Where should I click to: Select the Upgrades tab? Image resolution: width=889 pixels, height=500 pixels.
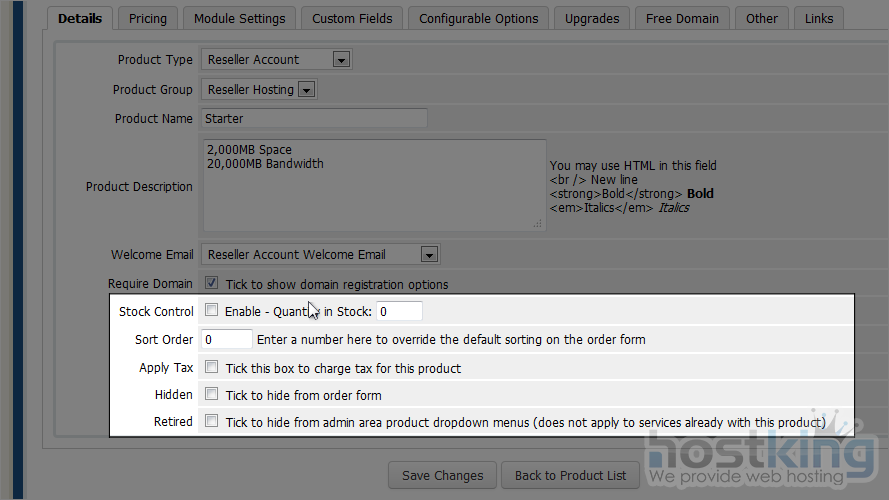pyautogui.click(x=592, y=18)
